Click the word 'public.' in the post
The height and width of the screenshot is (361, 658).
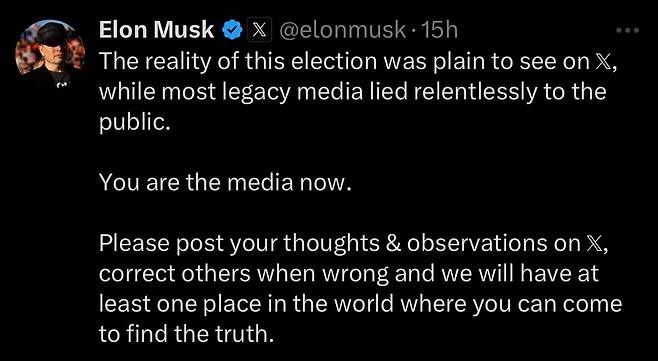[135, 123]
